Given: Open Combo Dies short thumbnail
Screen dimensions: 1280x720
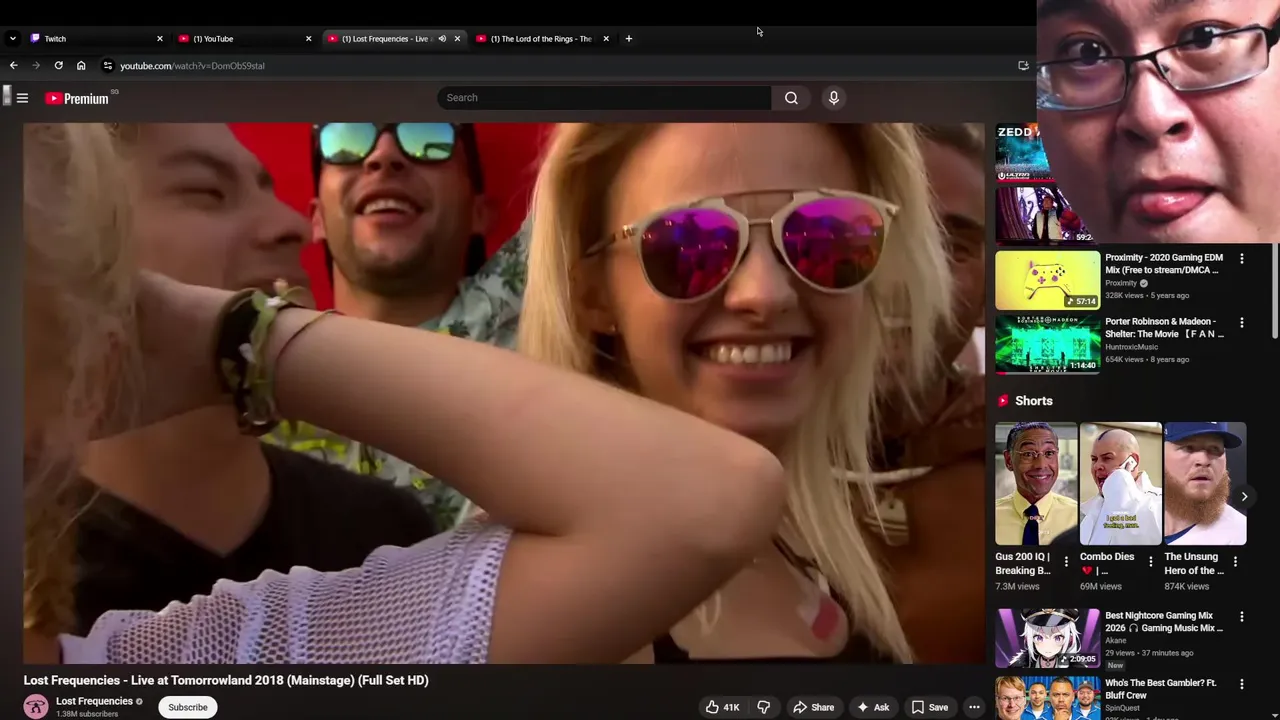Looking at the screenshot, I should [x=1120, y=483].
